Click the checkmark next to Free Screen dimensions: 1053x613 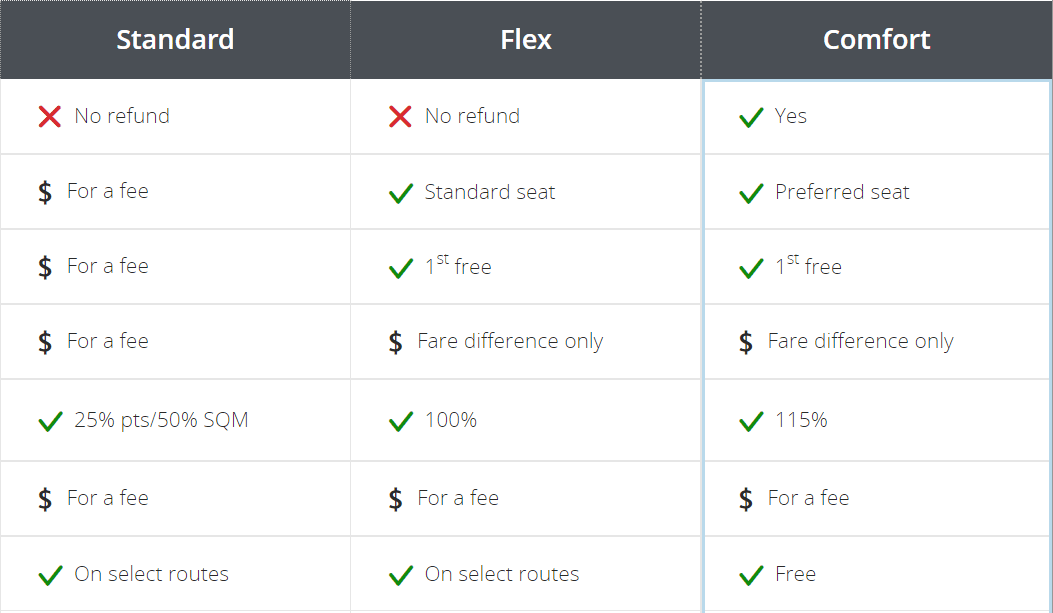point(751,575)
